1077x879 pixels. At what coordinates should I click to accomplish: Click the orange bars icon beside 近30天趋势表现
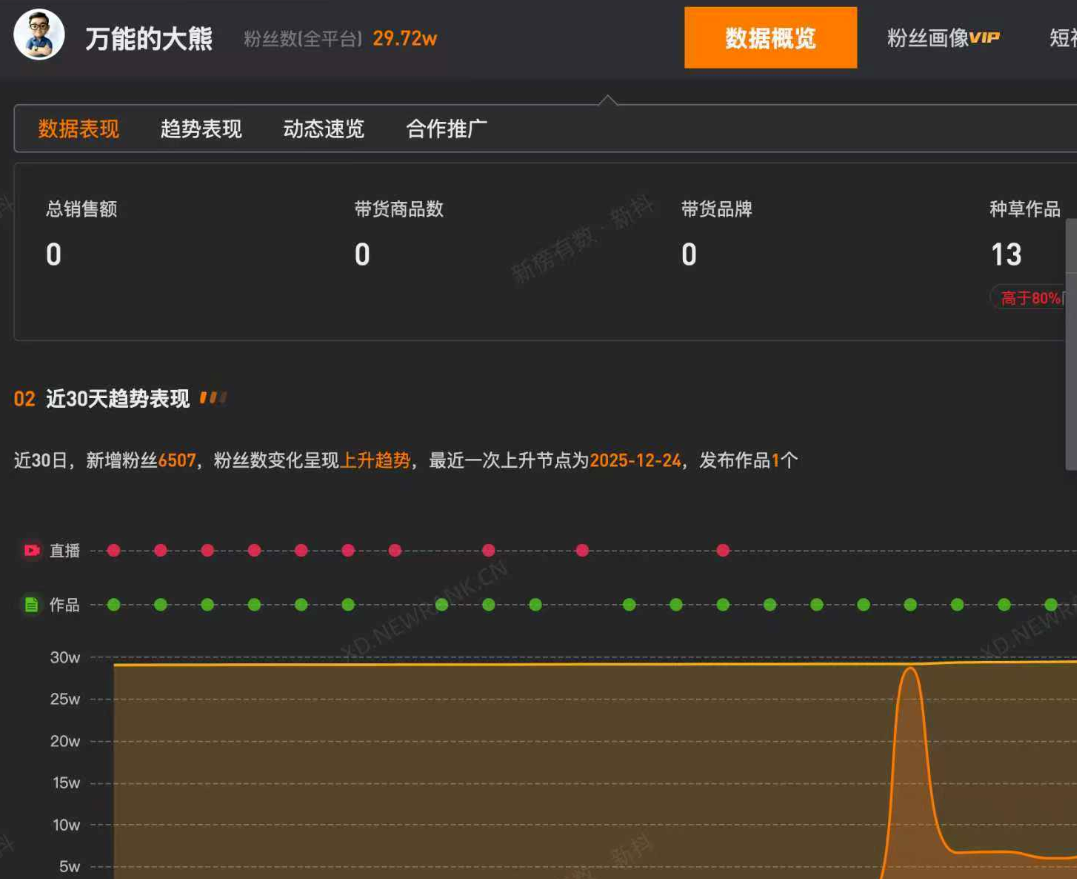[213, 397]
